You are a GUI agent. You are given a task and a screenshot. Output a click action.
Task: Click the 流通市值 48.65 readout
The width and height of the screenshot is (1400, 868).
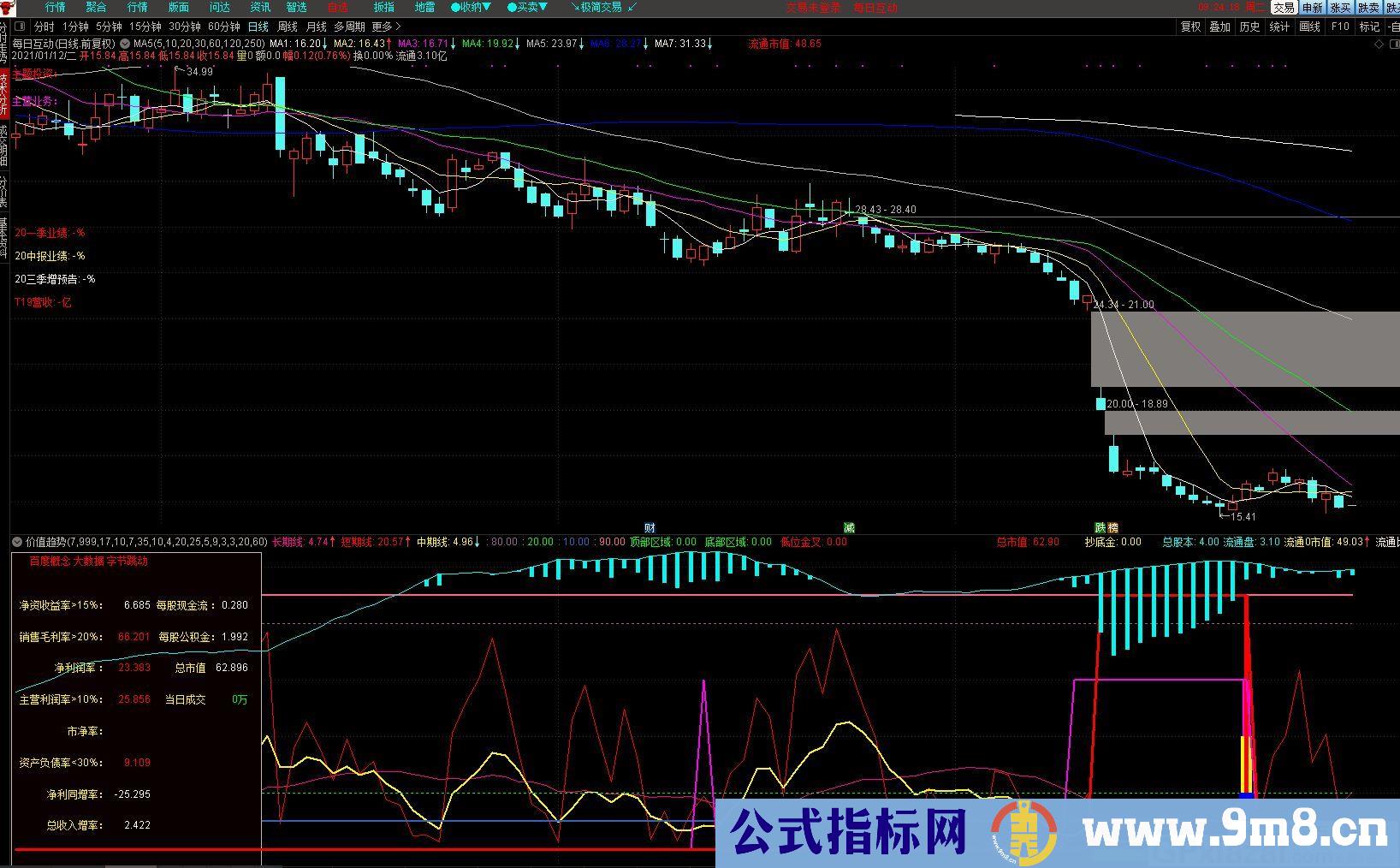(x=785, y=44)
